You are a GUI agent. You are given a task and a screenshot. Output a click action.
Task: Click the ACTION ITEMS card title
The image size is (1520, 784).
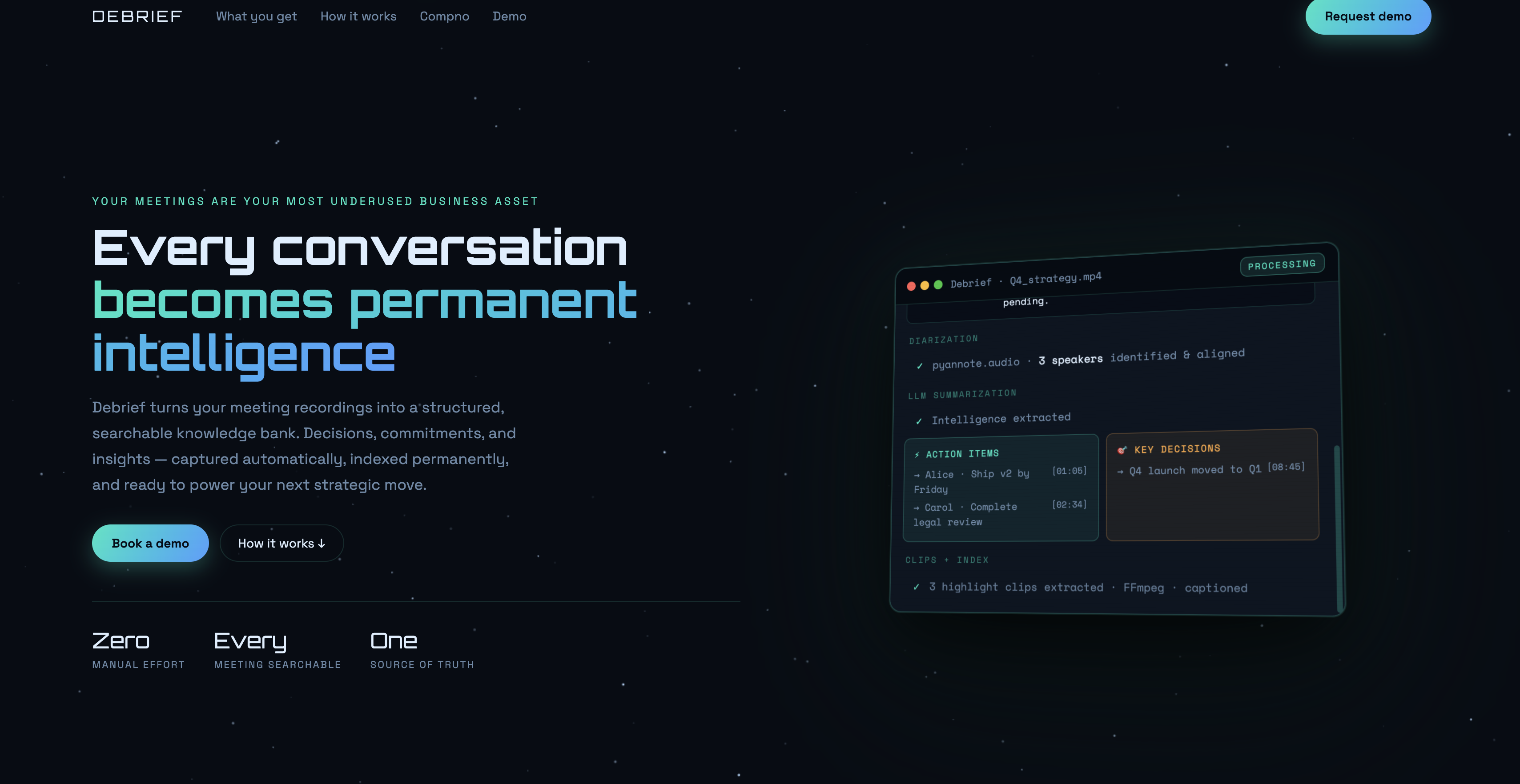pos(962,454)
